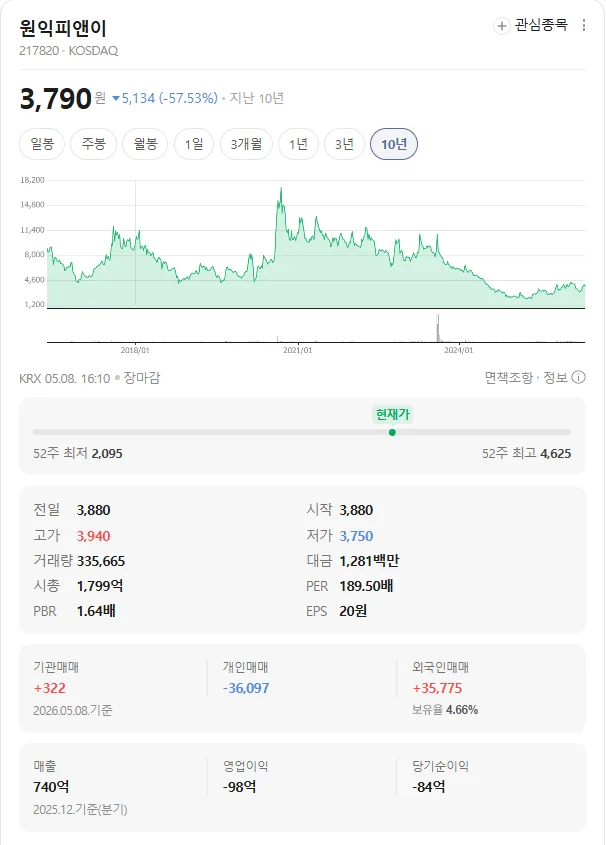The image size is (606, 845).
Task: Click the 기관매매 +322 figure
Action: tap(50, 688)
